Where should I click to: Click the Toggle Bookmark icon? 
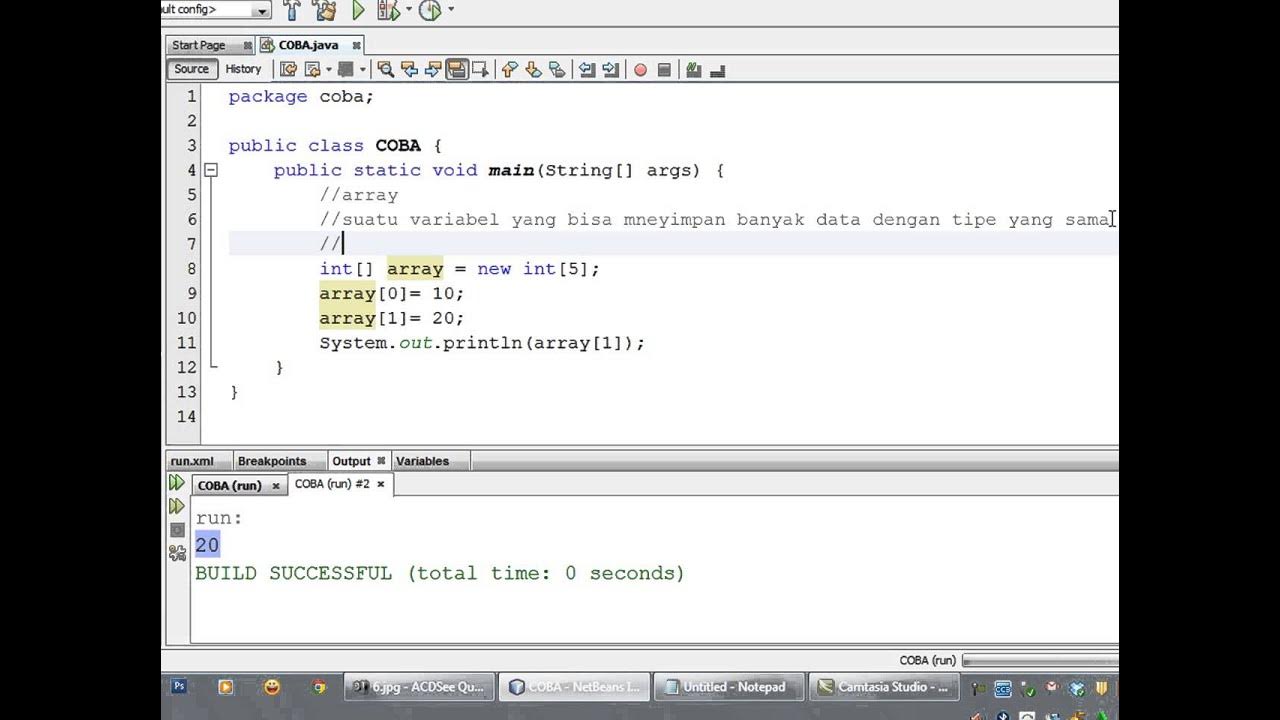coord(557,69)
